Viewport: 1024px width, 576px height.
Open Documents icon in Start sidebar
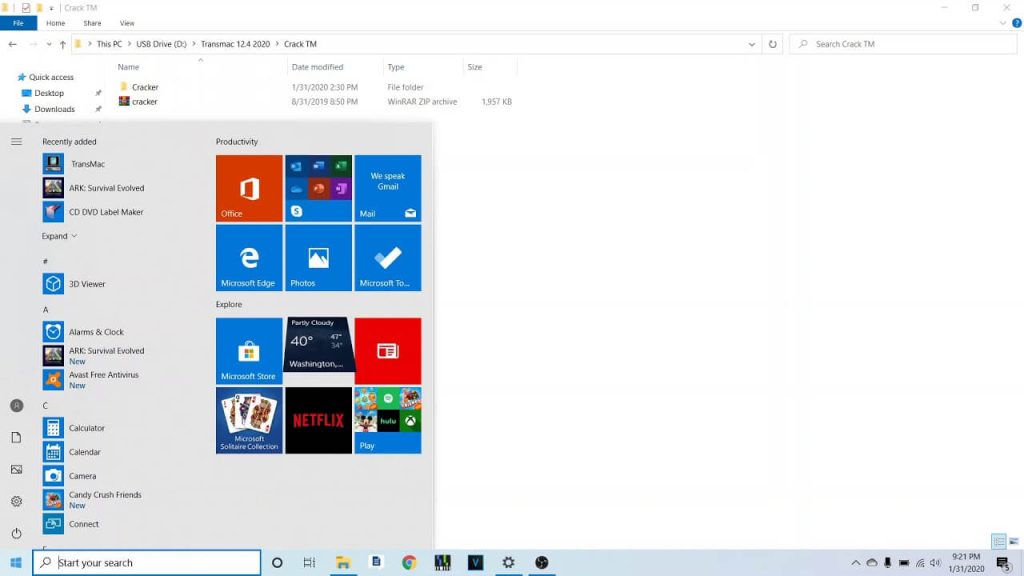(16, 438)
